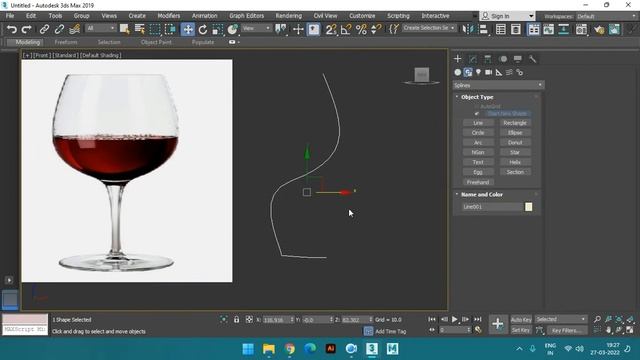This screenshot has height=360, width=640.
Task: Collapse the Name and Color rollout
Action: click(482, 194)
